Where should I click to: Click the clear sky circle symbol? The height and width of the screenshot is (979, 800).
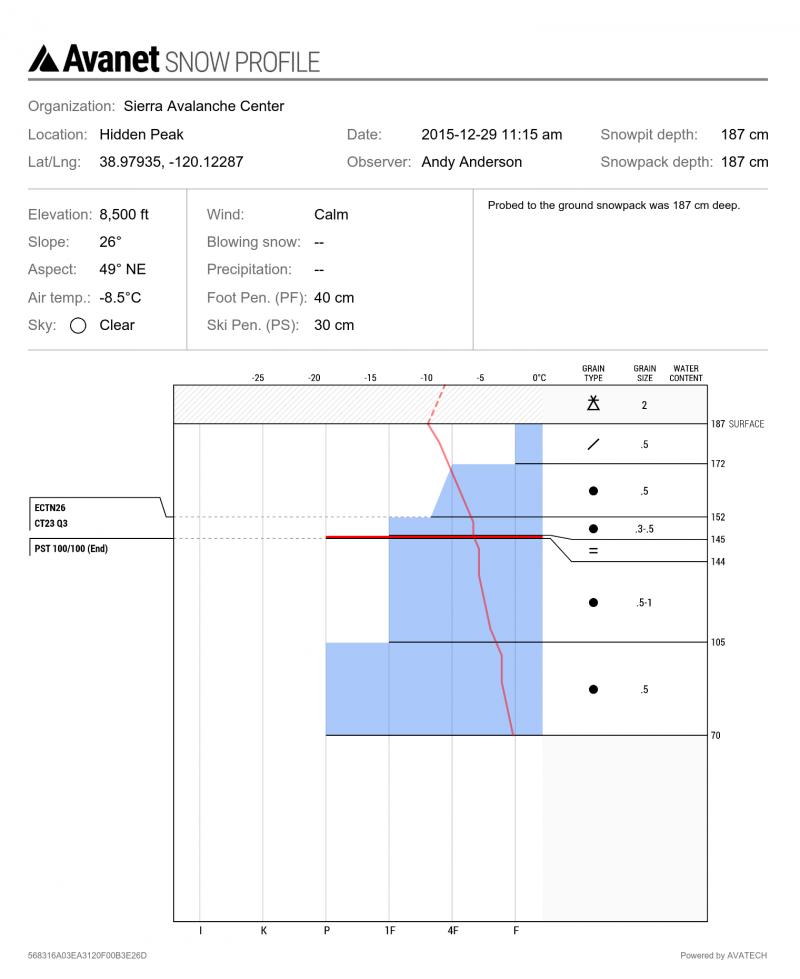click(79, 325)
